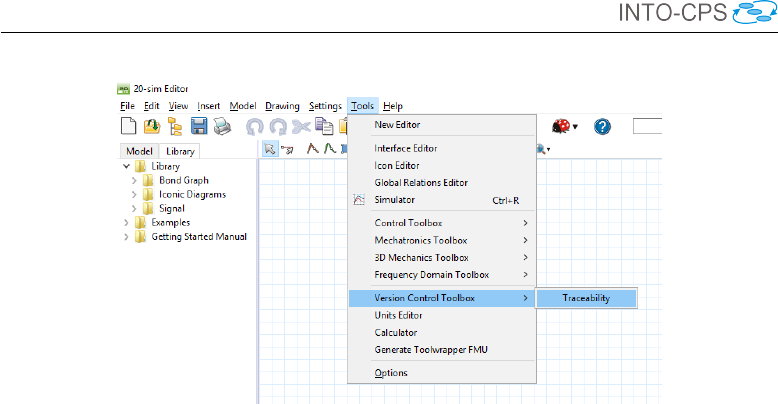Open the Drawing menu
This screenshot has height=404, width=778.
pyautogui.click(x=282, y=106)
